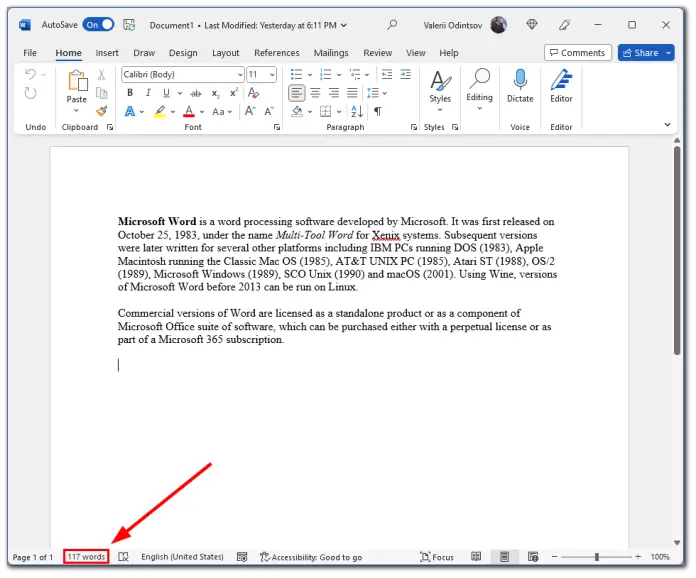The width and height of the screenshot is (696, 578).
Task: Click the Center alignment icon
Action: [315, 93]
